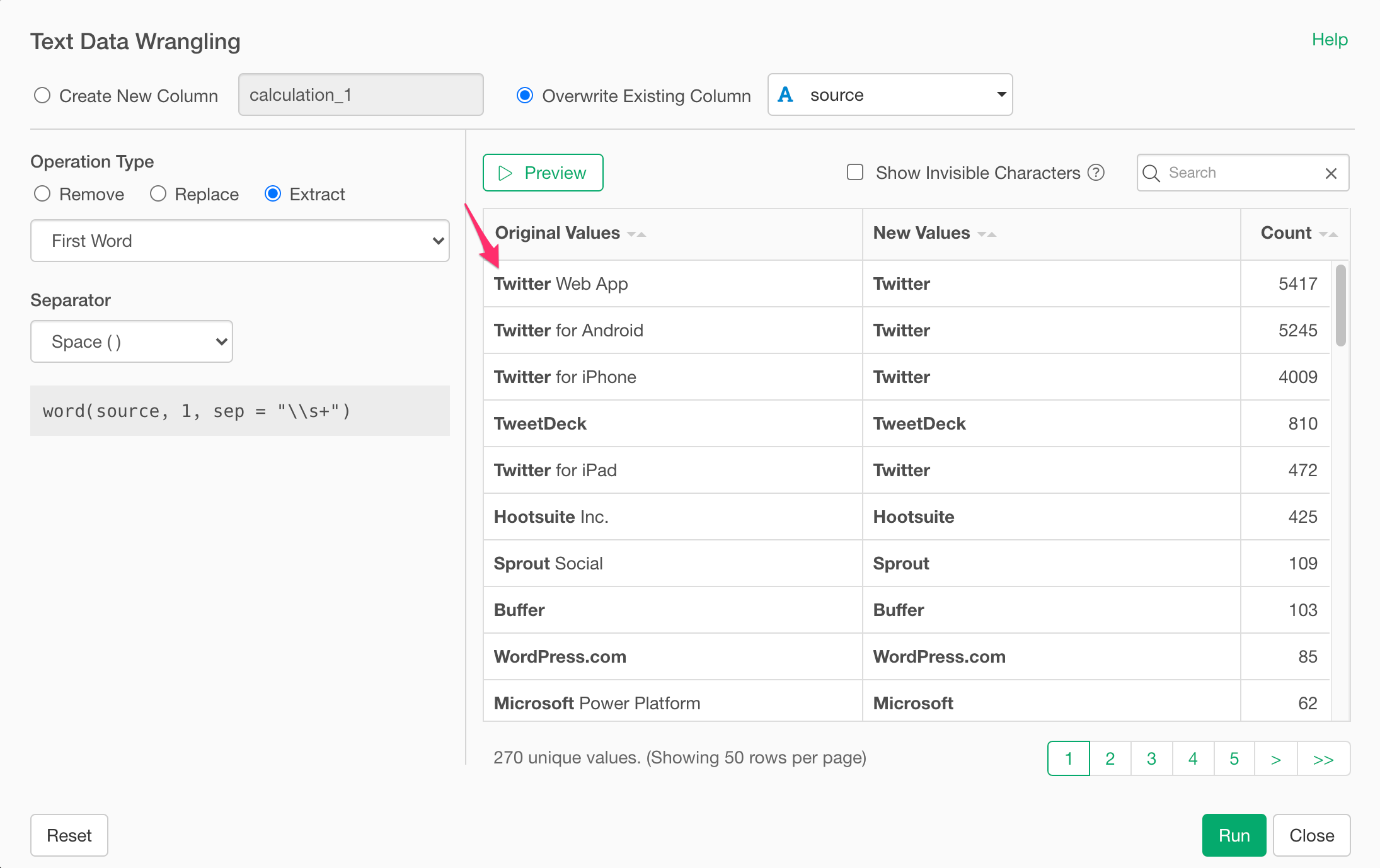1380x868 pixels.
Task: Click the magnifying glass search icon
Action: [x=1151, y=173]
